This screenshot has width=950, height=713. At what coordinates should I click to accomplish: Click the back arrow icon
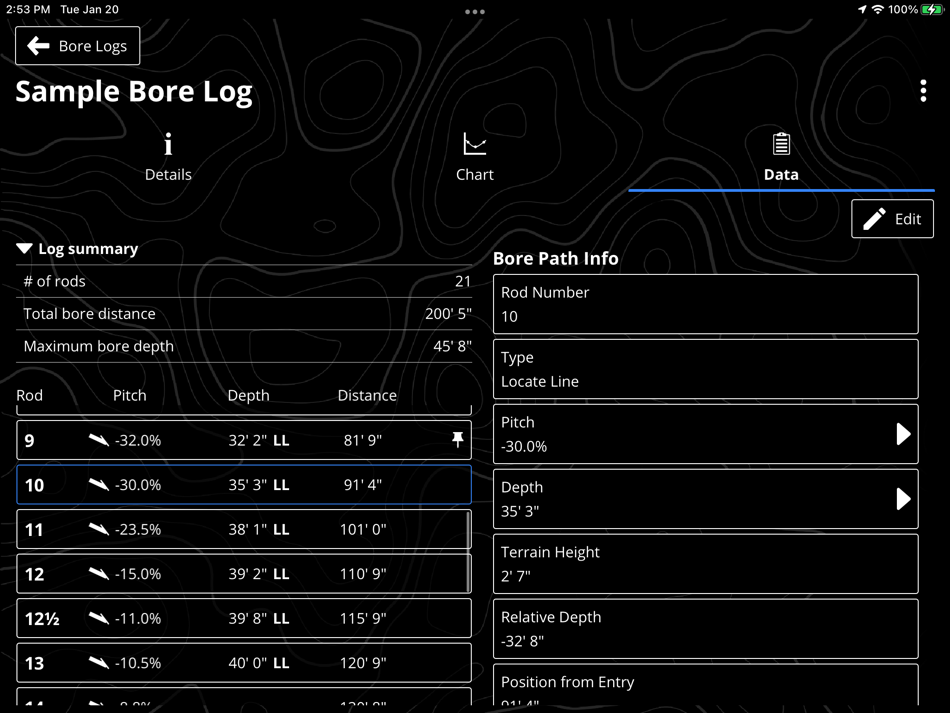(x=38, y=45)
